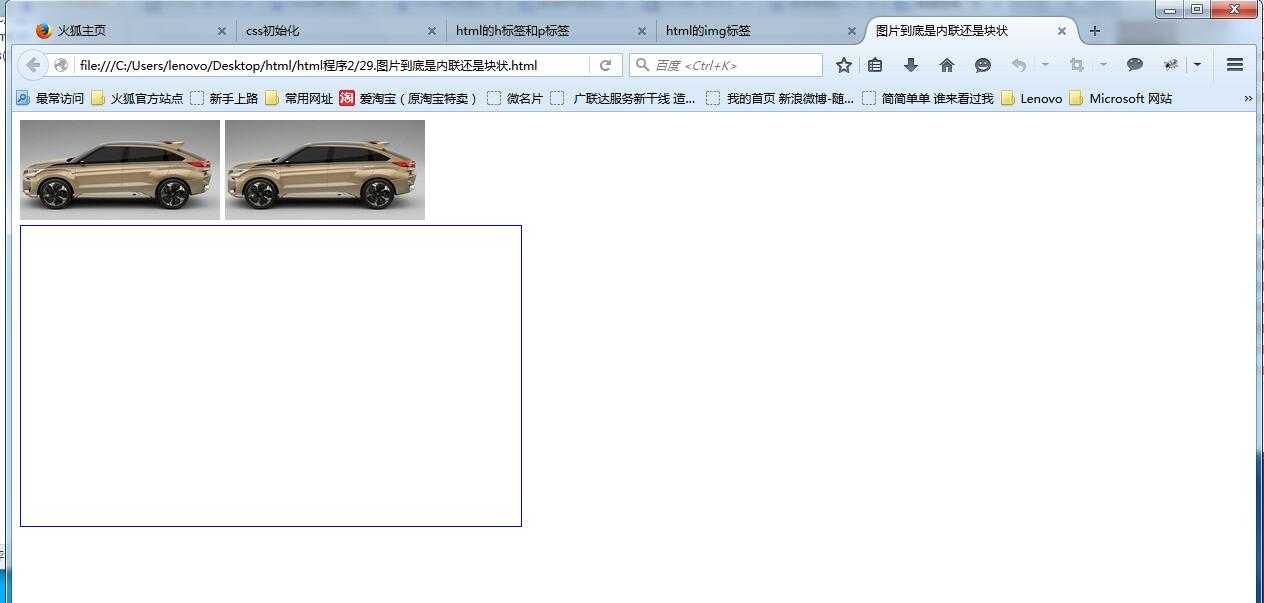Click the address bar URL field
1264x603 pixels.
coord(331,65)
